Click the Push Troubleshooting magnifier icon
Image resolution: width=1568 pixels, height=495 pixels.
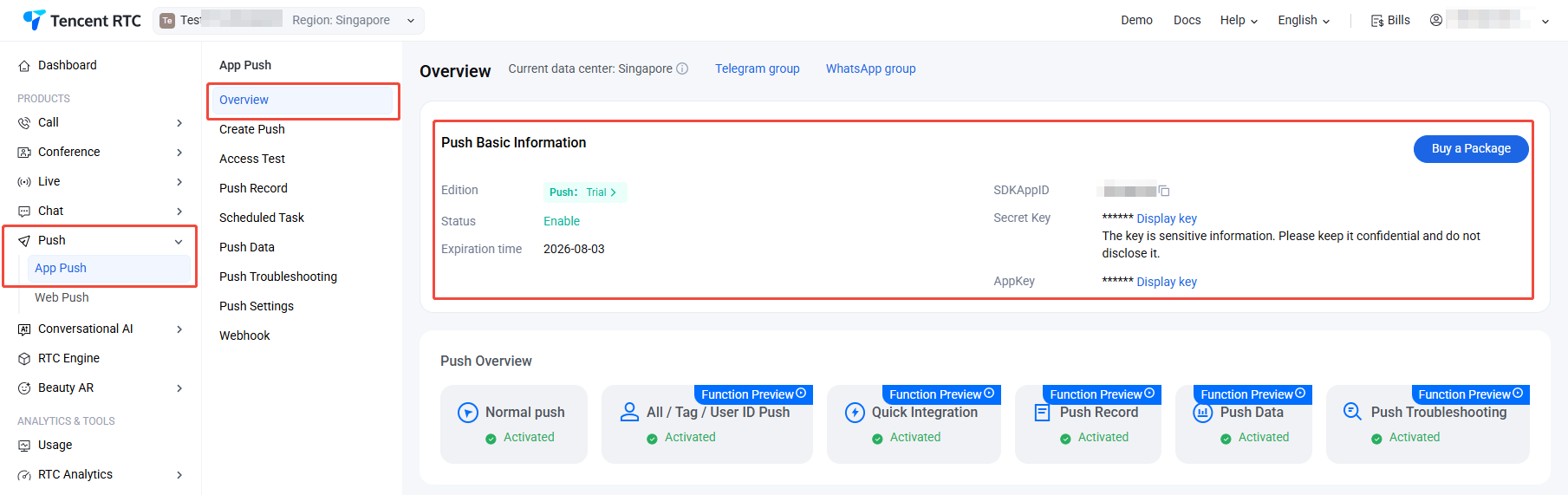coord(1352,412)
